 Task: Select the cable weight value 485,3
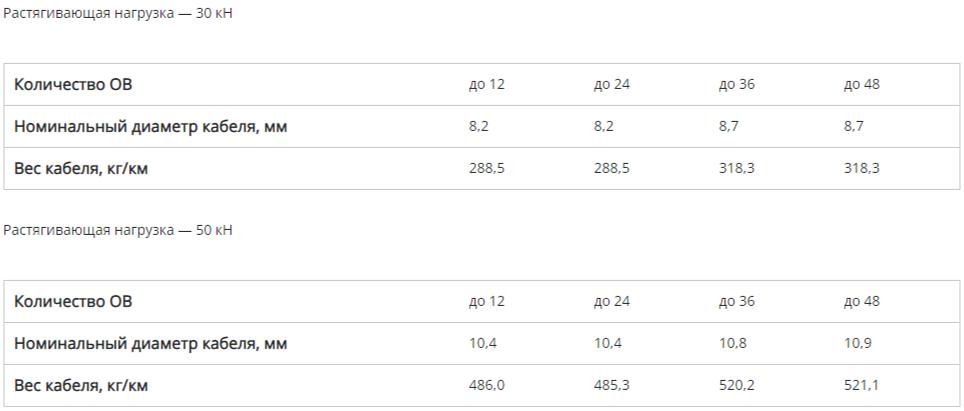611,386
